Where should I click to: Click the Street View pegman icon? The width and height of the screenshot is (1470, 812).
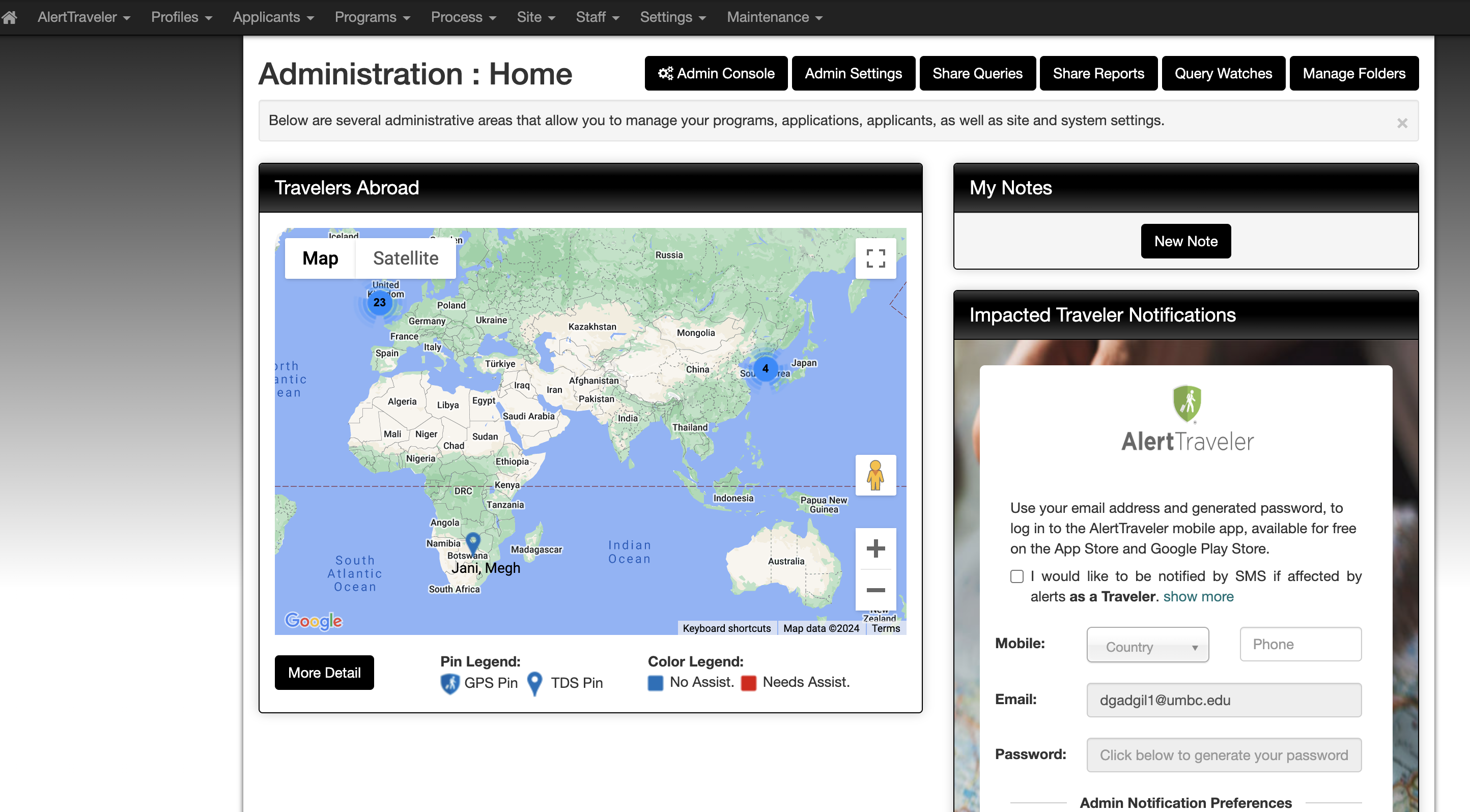(x=875, y=475)
